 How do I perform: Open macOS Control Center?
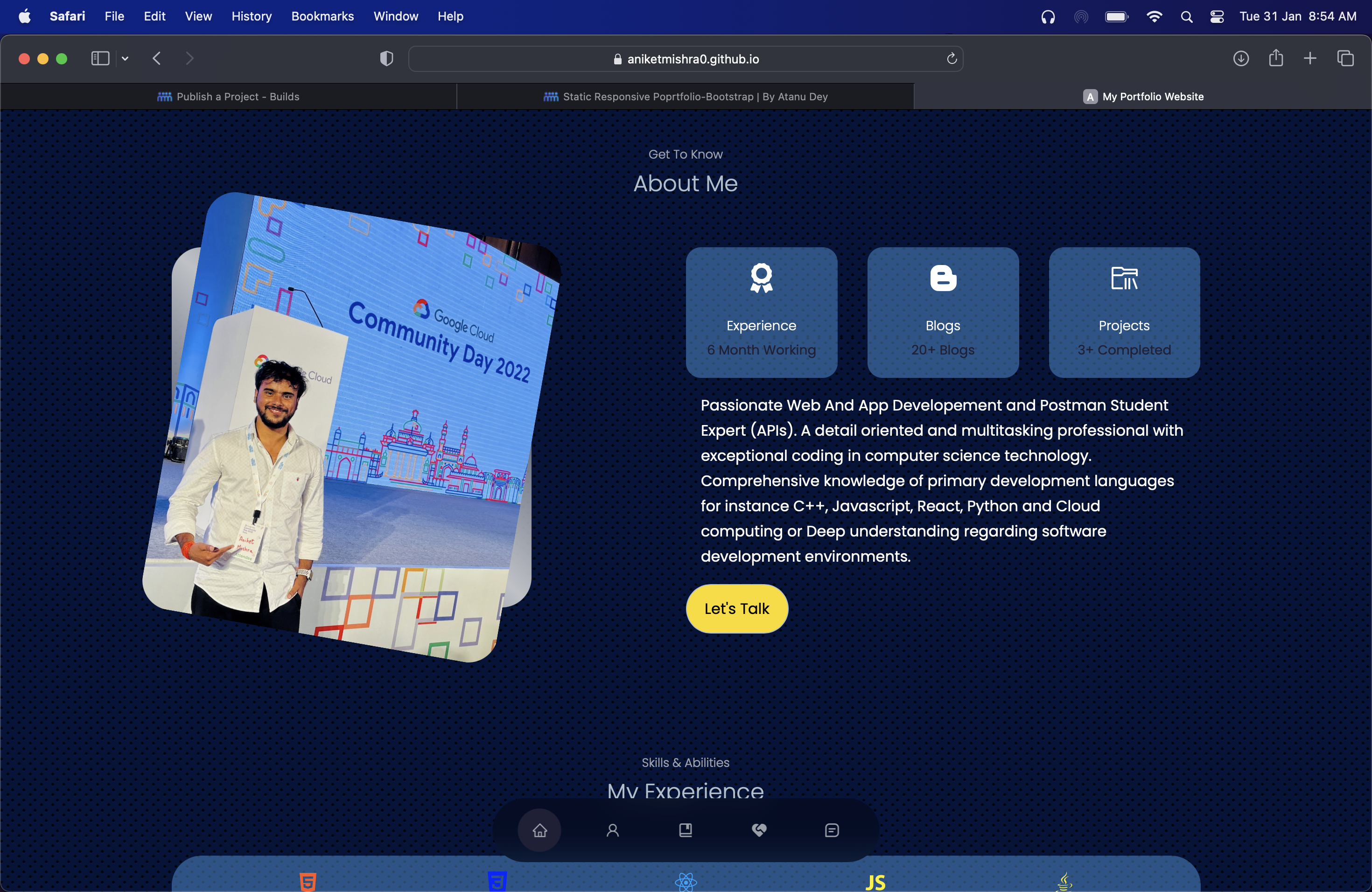tap(1217, 17)
